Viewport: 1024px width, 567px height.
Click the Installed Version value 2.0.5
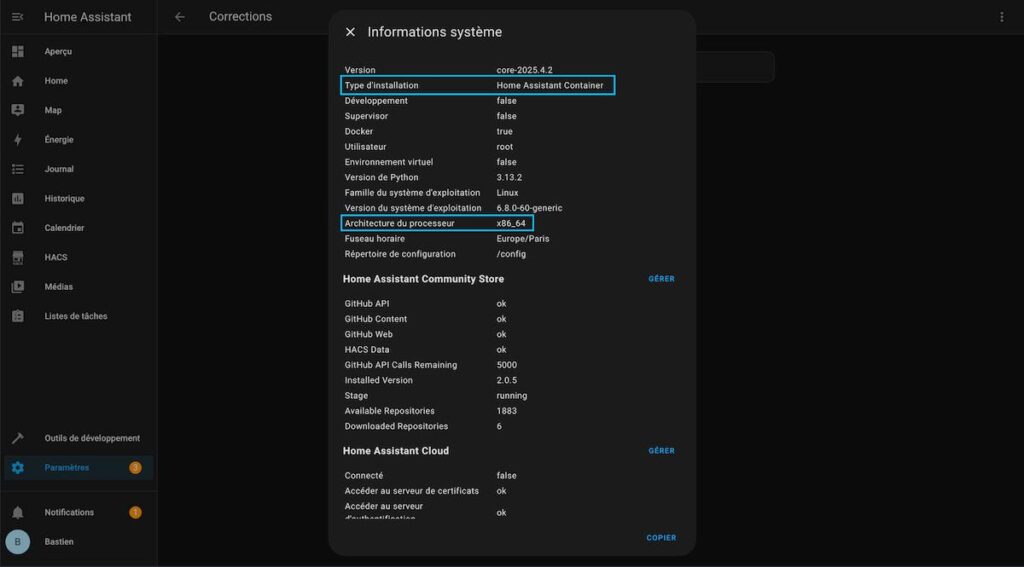(506, 380)
